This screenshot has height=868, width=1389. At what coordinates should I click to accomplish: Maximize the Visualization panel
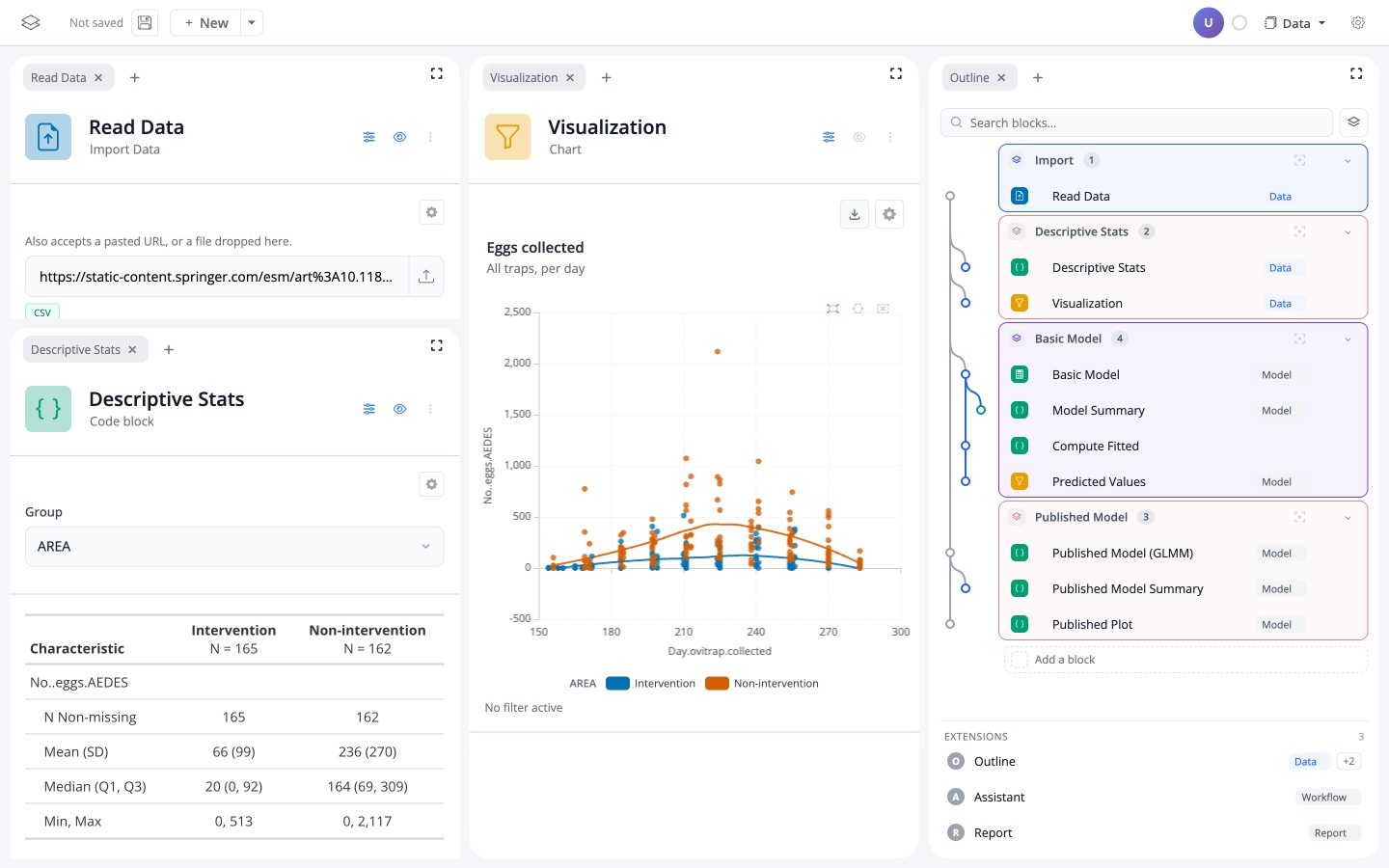[896, 73]
